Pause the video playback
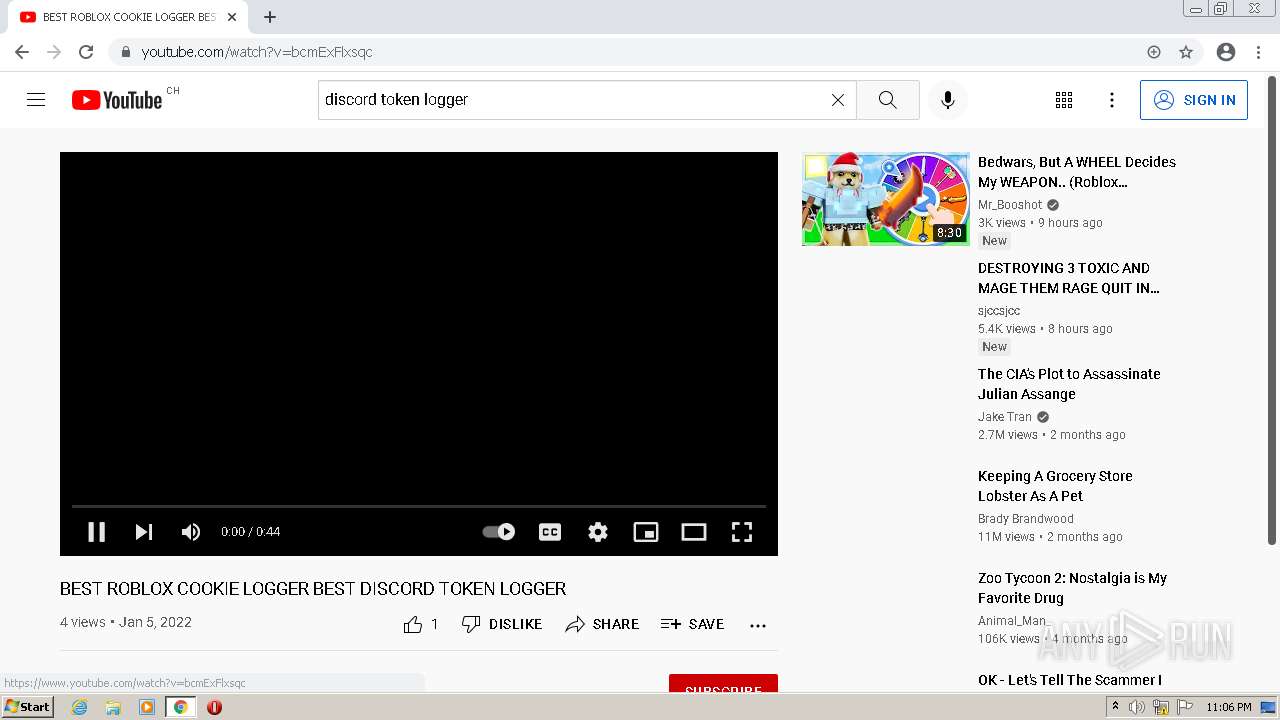 96,532
